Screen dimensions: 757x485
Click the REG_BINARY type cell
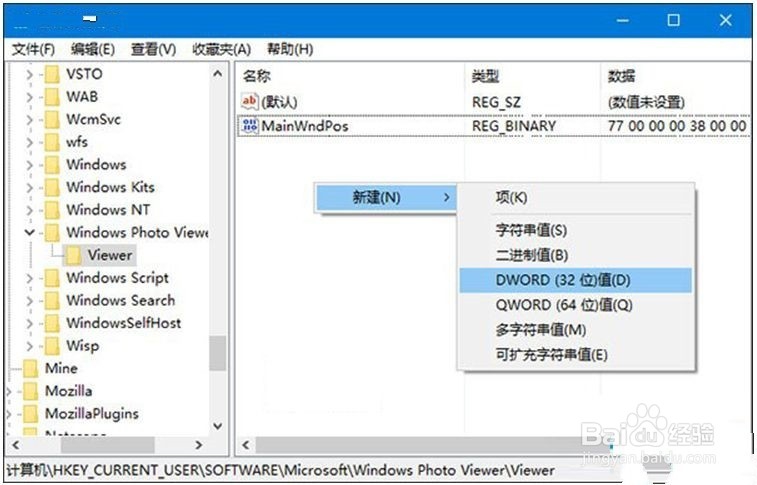[514, 126]
